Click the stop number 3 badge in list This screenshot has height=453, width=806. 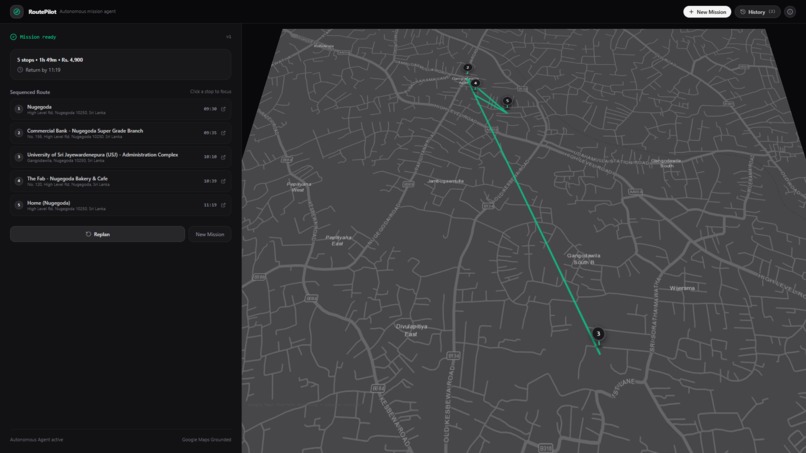click(19, 157)
